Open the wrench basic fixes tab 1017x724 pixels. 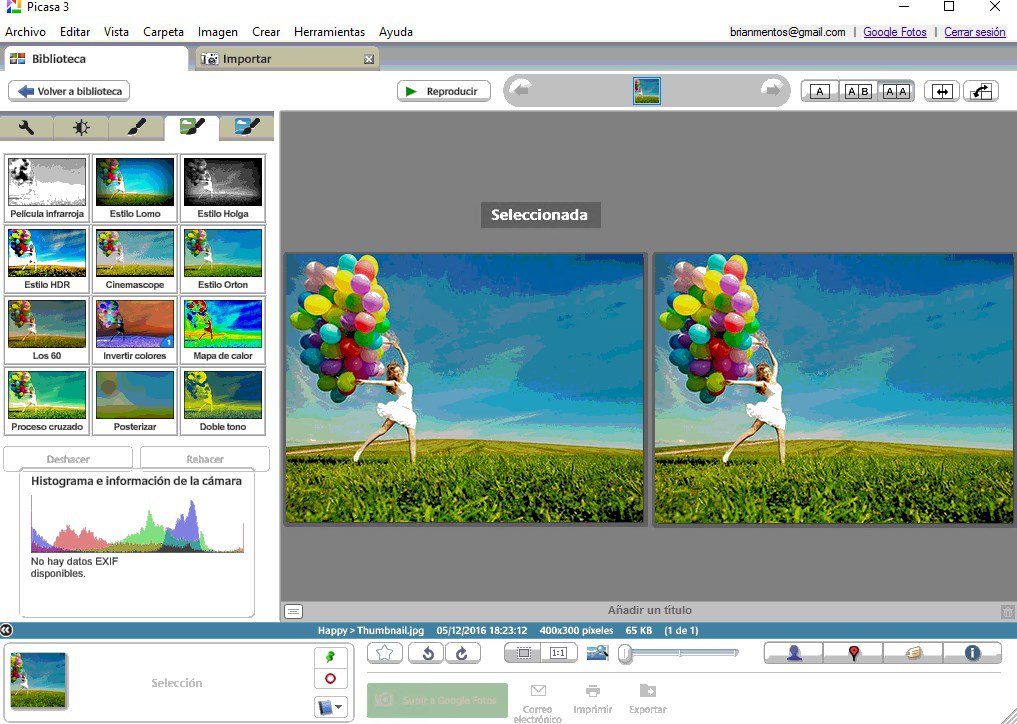coord(27,128)
